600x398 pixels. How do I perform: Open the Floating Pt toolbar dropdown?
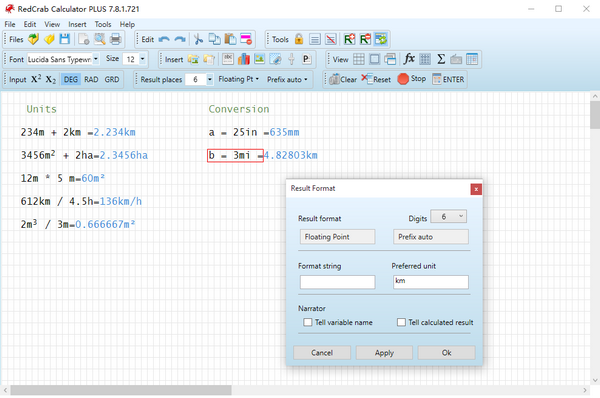(x=239, y=79)
